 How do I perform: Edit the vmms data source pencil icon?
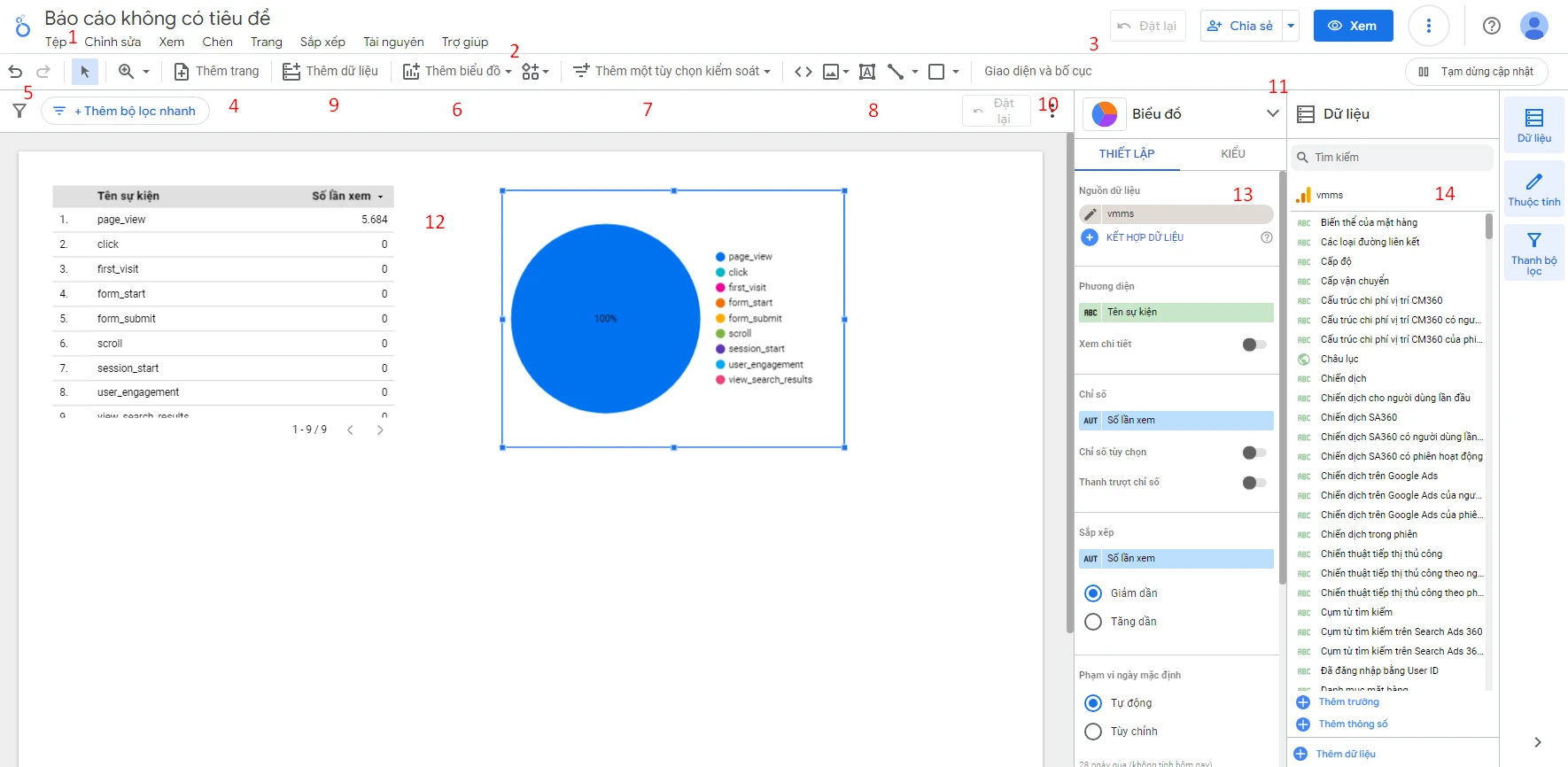click(1091, 214)
